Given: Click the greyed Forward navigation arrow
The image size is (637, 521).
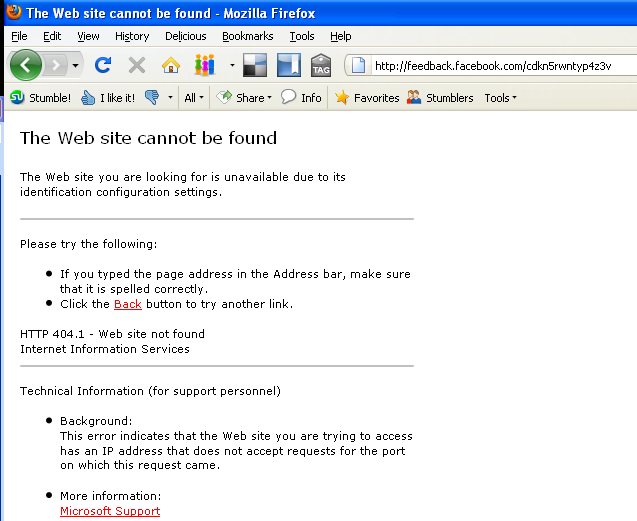Looking at the screenshot, I should coord(56,65).
